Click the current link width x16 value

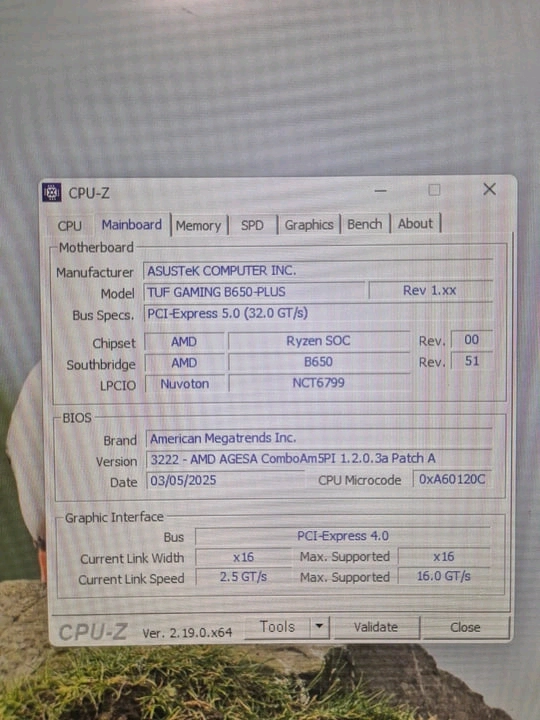click(x=243, y=557)
